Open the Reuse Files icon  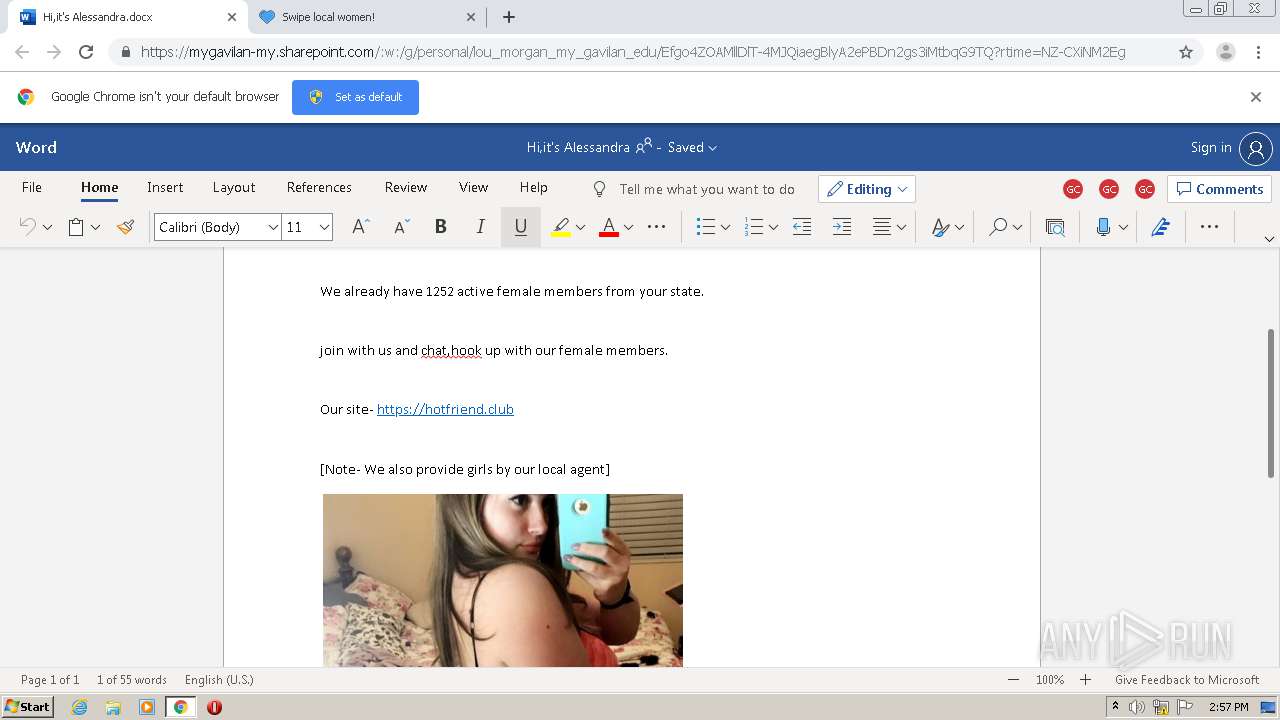click(1055, 227)
